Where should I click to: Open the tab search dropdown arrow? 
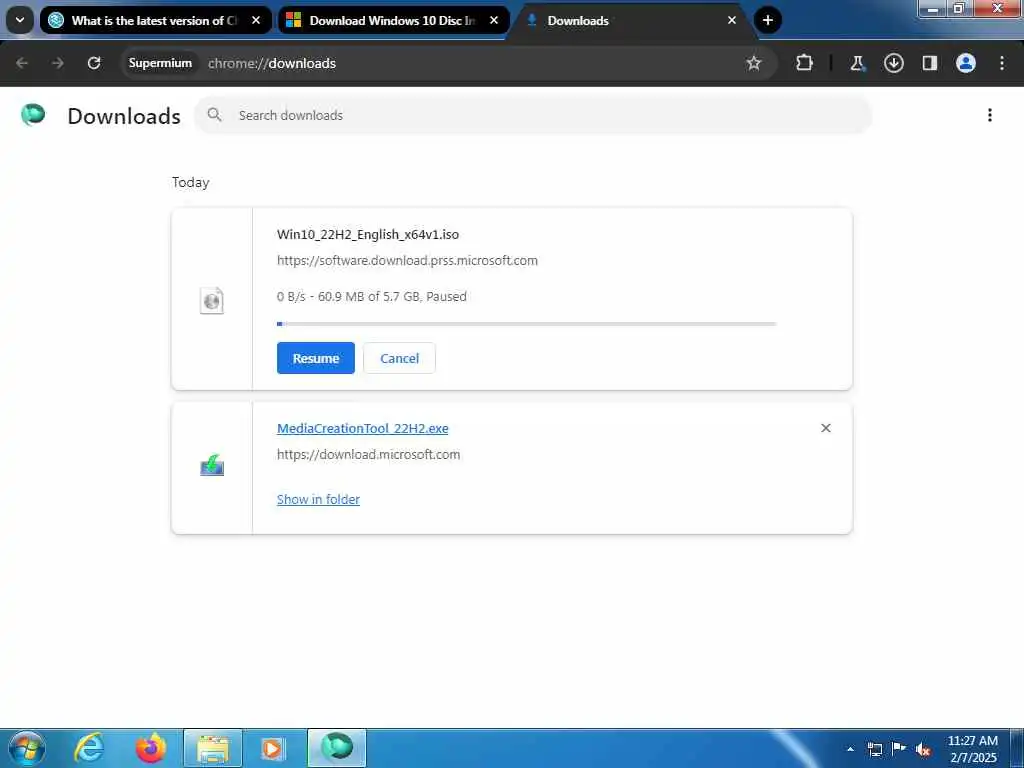[20, 20]
